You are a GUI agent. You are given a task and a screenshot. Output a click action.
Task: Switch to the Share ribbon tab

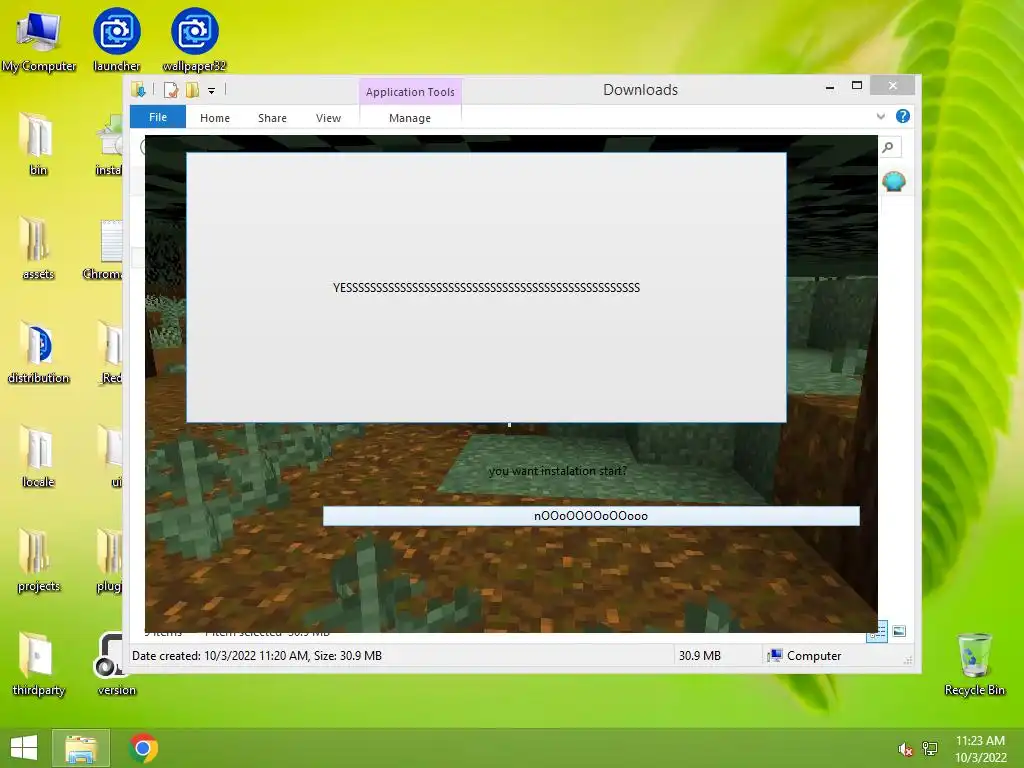click(272, 118)
